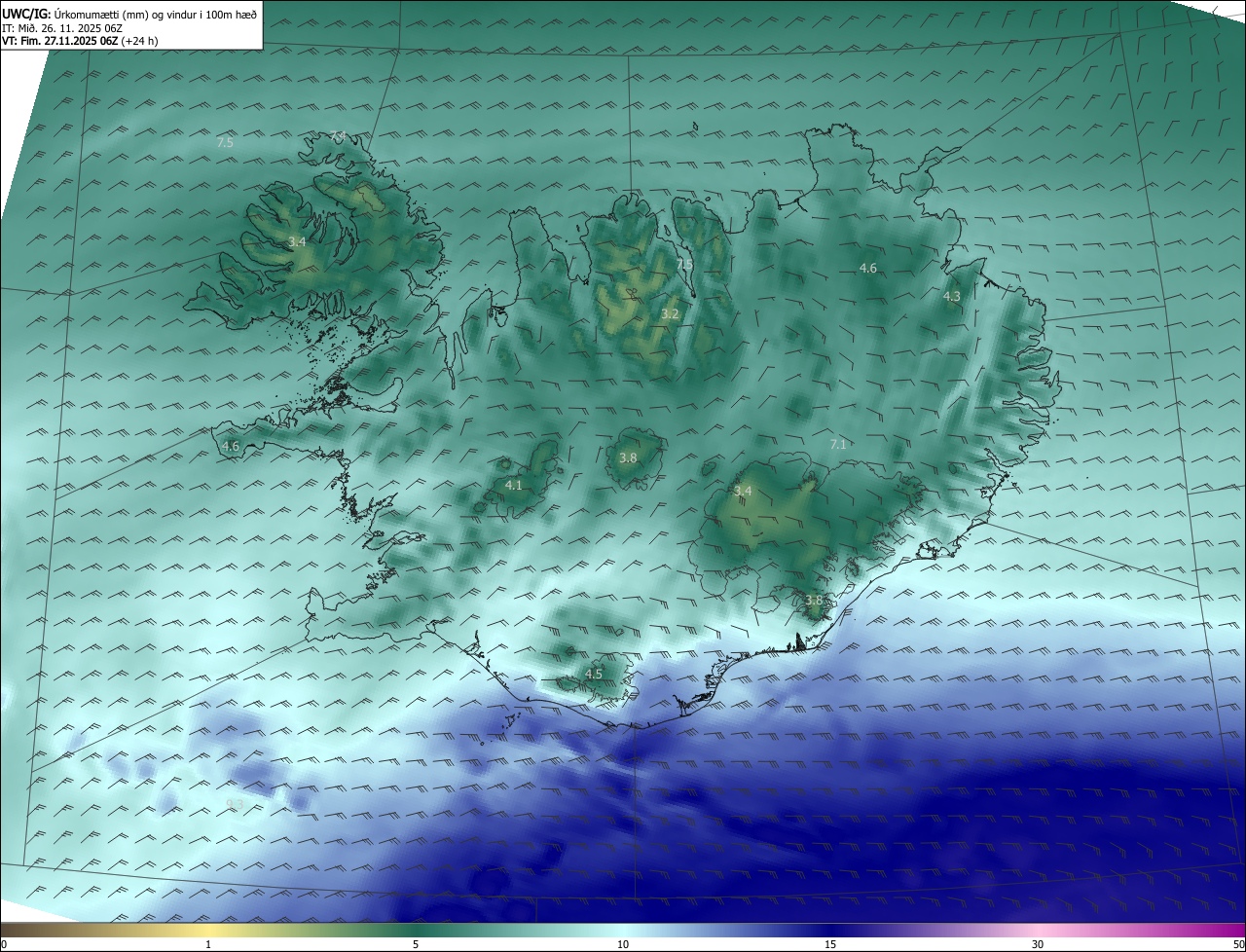Click the '1' tick label on the color scale

pos(208,944)
